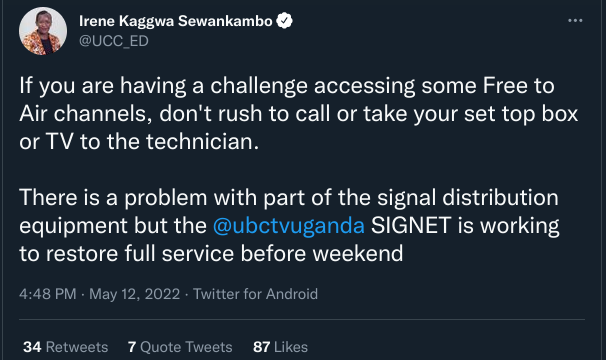This screenshot has height=360, width=606.
Task: Open the Twitter for Android source link
Action: 255,294
